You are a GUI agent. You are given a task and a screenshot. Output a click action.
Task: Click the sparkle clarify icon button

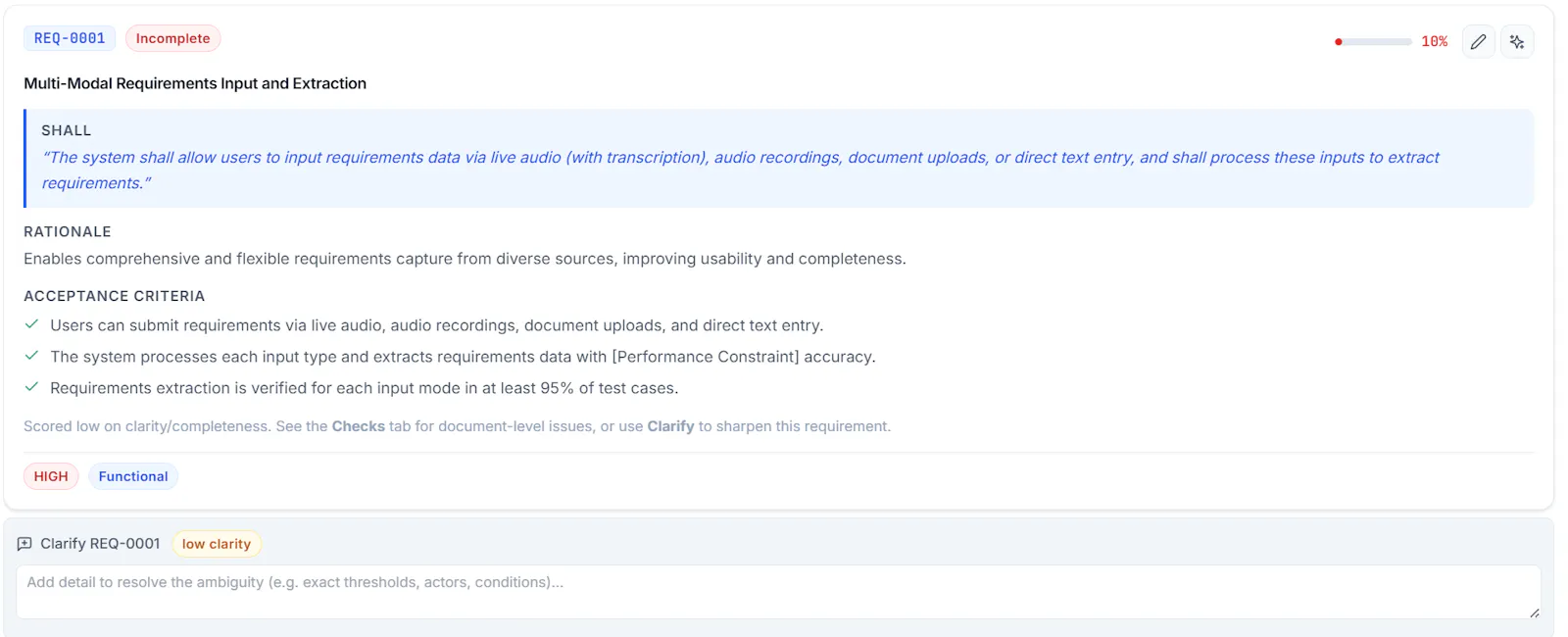(1517, 42)
